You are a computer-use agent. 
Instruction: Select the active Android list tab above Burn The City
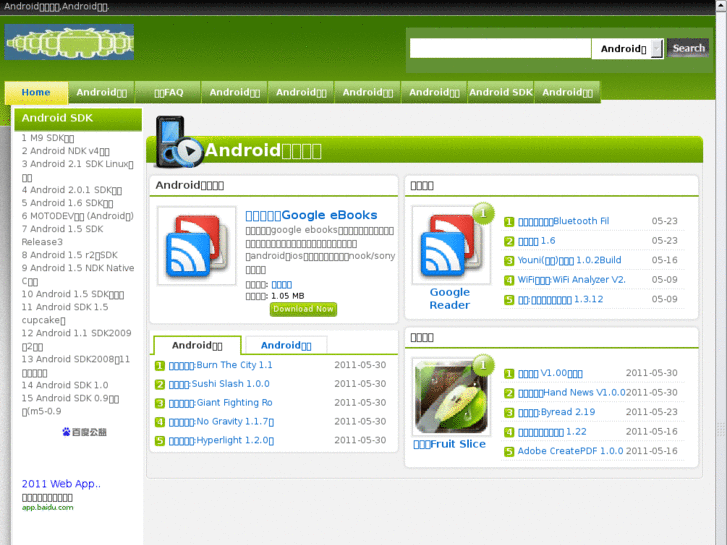[x=197, y=346]
